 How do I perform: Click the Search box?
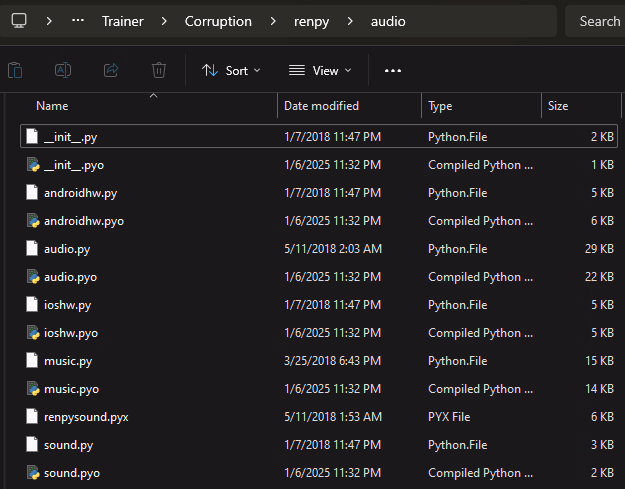click(596, 21)
